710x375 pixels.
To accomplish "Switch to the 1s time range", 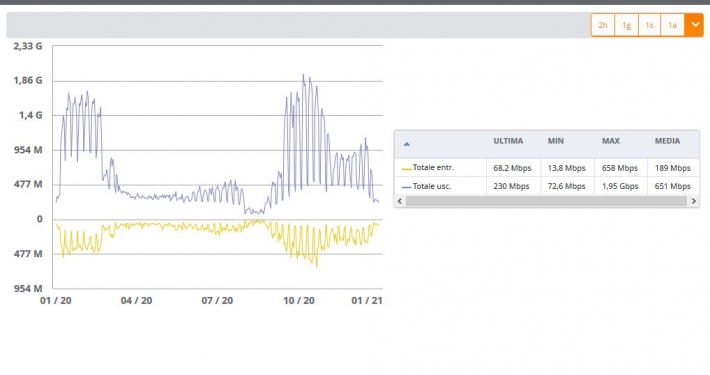I will (649, 25).
